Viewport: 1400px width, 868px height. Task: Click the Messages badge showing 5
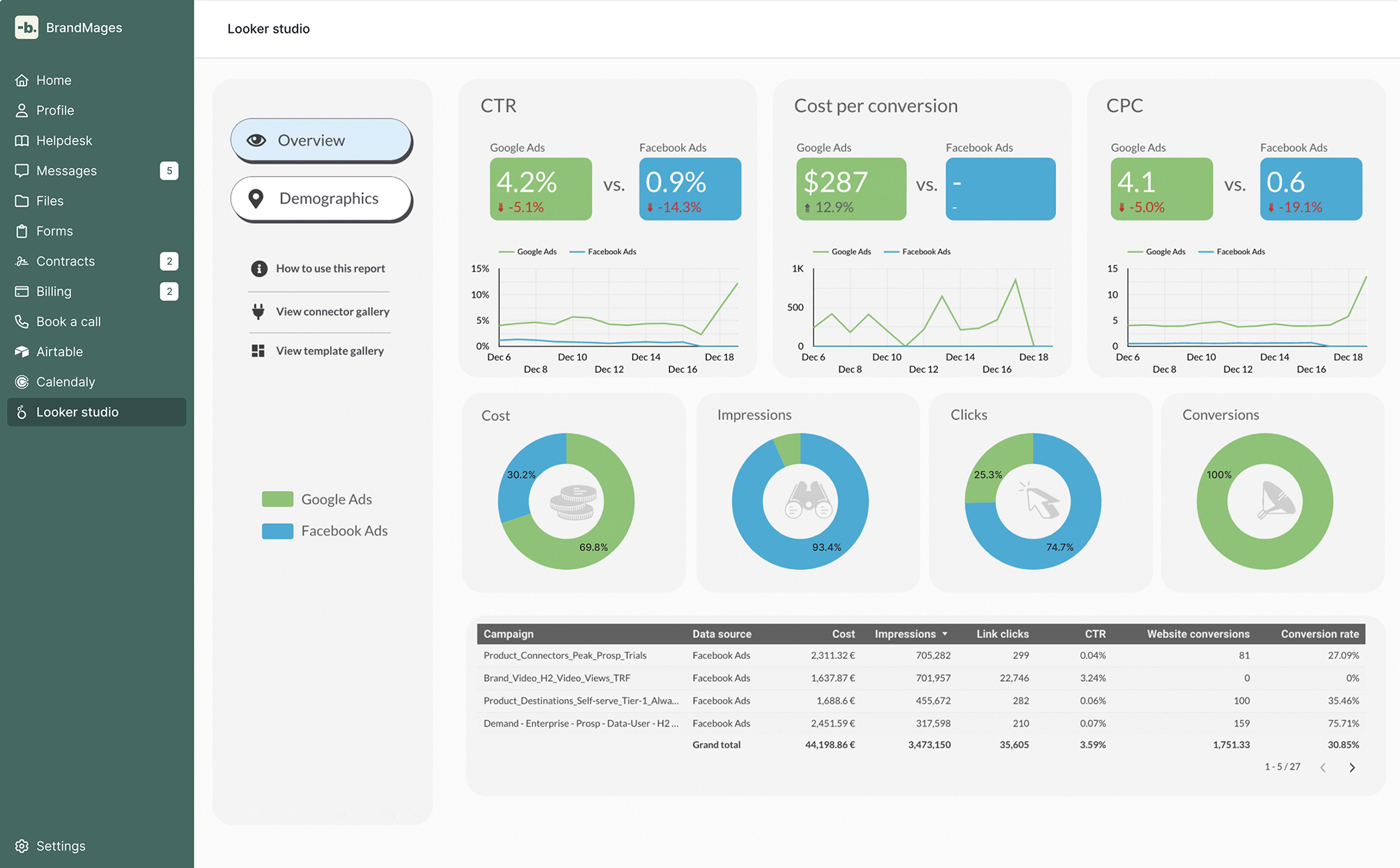tap(169, 171)
